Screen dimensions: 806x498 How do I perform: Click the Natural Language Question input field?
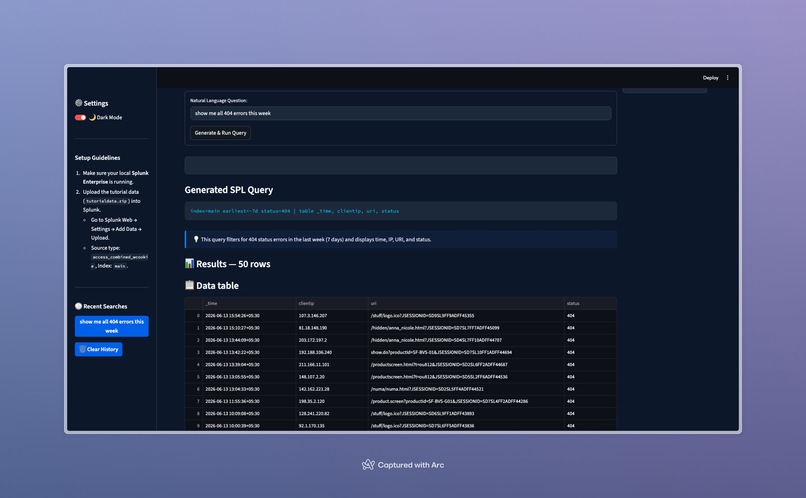click(x=400, y=113)
